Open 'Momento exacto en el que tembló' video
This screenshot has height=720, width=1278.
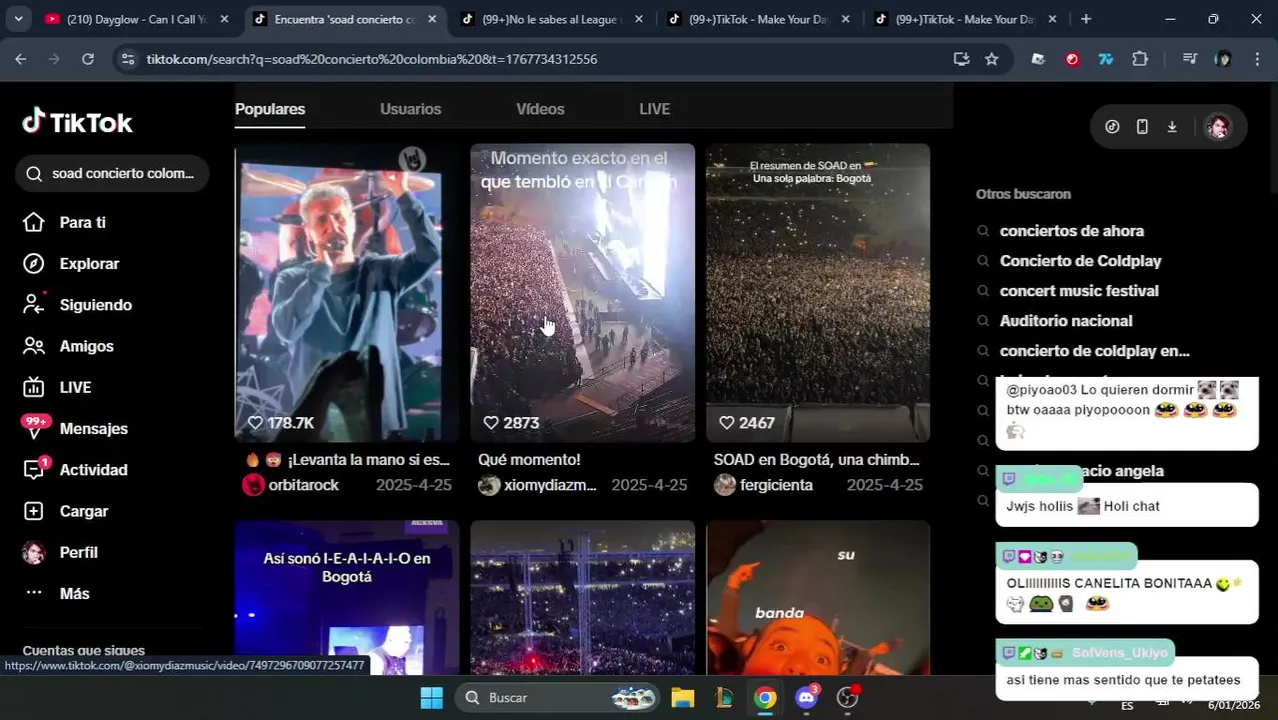pyautogui.click(x=582, y=292)
